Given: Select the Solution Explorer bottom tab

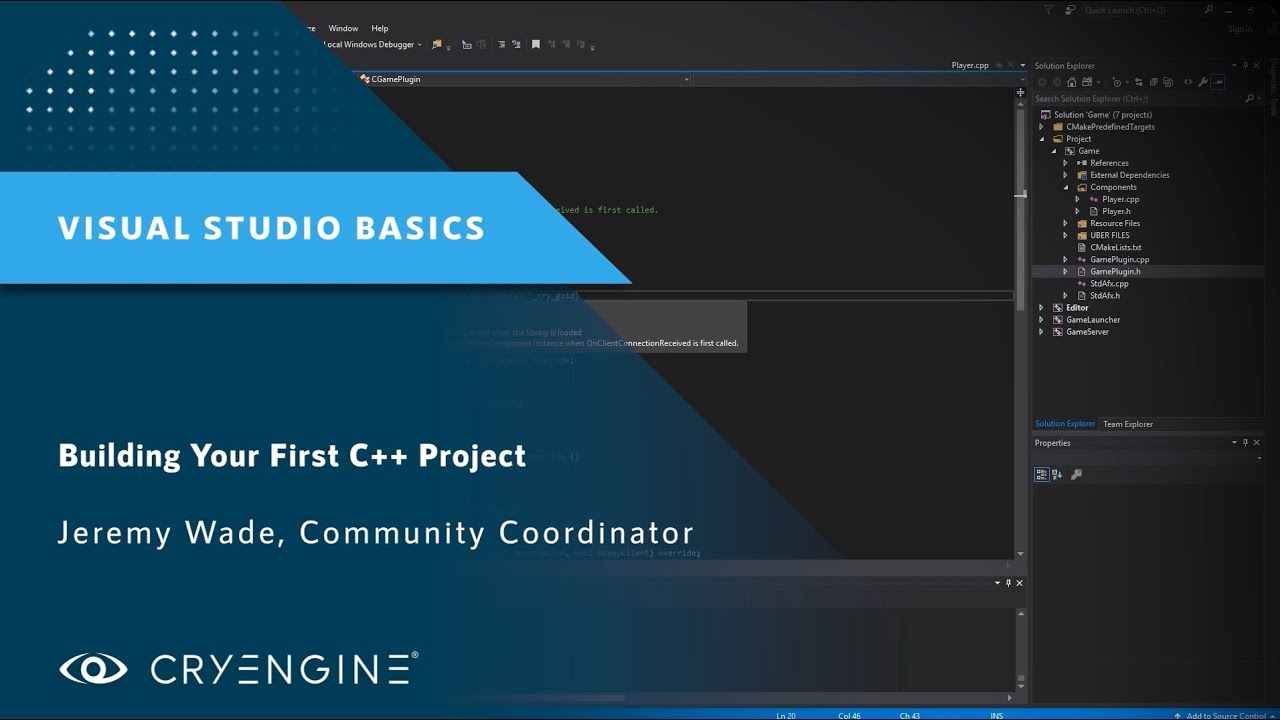Looking at the screenshot, I should pyautogui.click(x=1065, y=424).
